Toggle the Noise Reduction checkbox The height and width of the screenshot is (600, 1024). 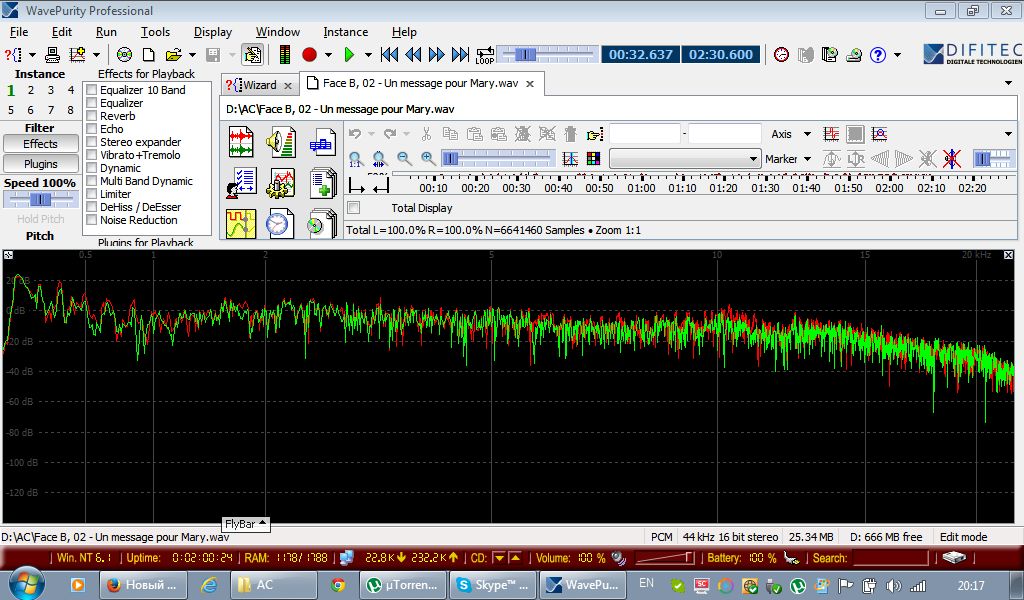click(92, 220)
